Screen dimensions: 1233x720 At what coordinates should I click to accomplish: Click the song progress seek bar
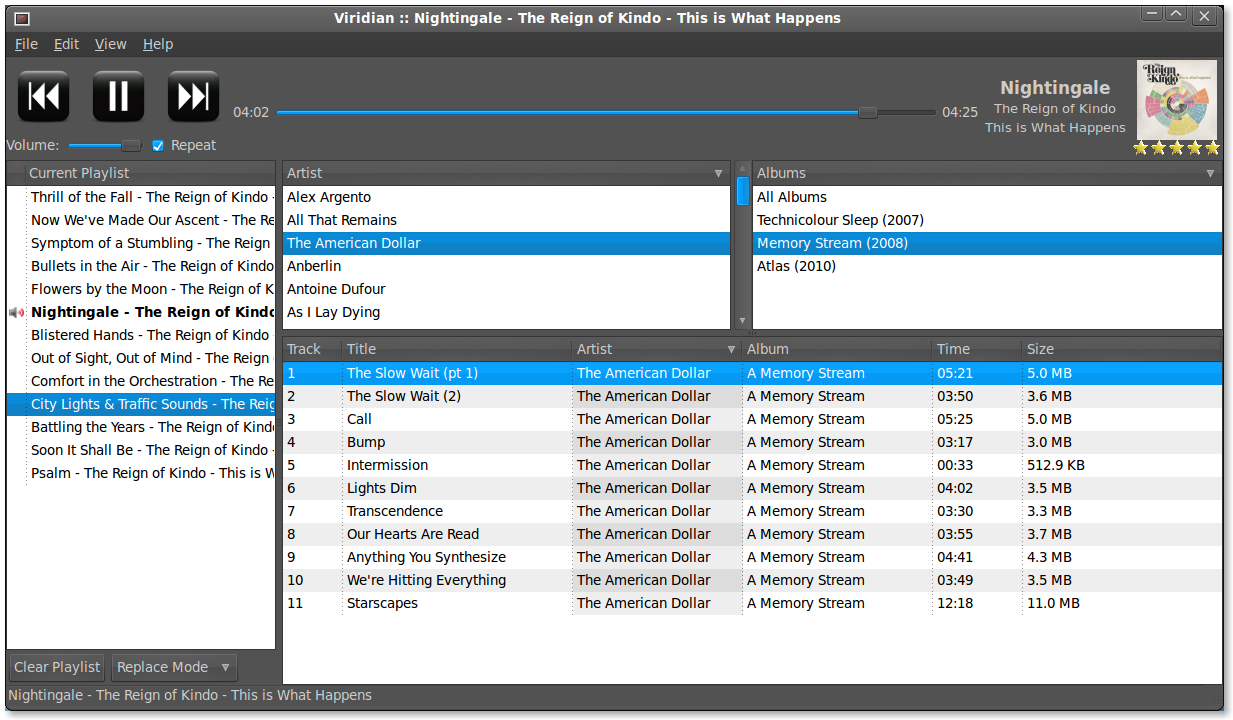coord(606,112)
